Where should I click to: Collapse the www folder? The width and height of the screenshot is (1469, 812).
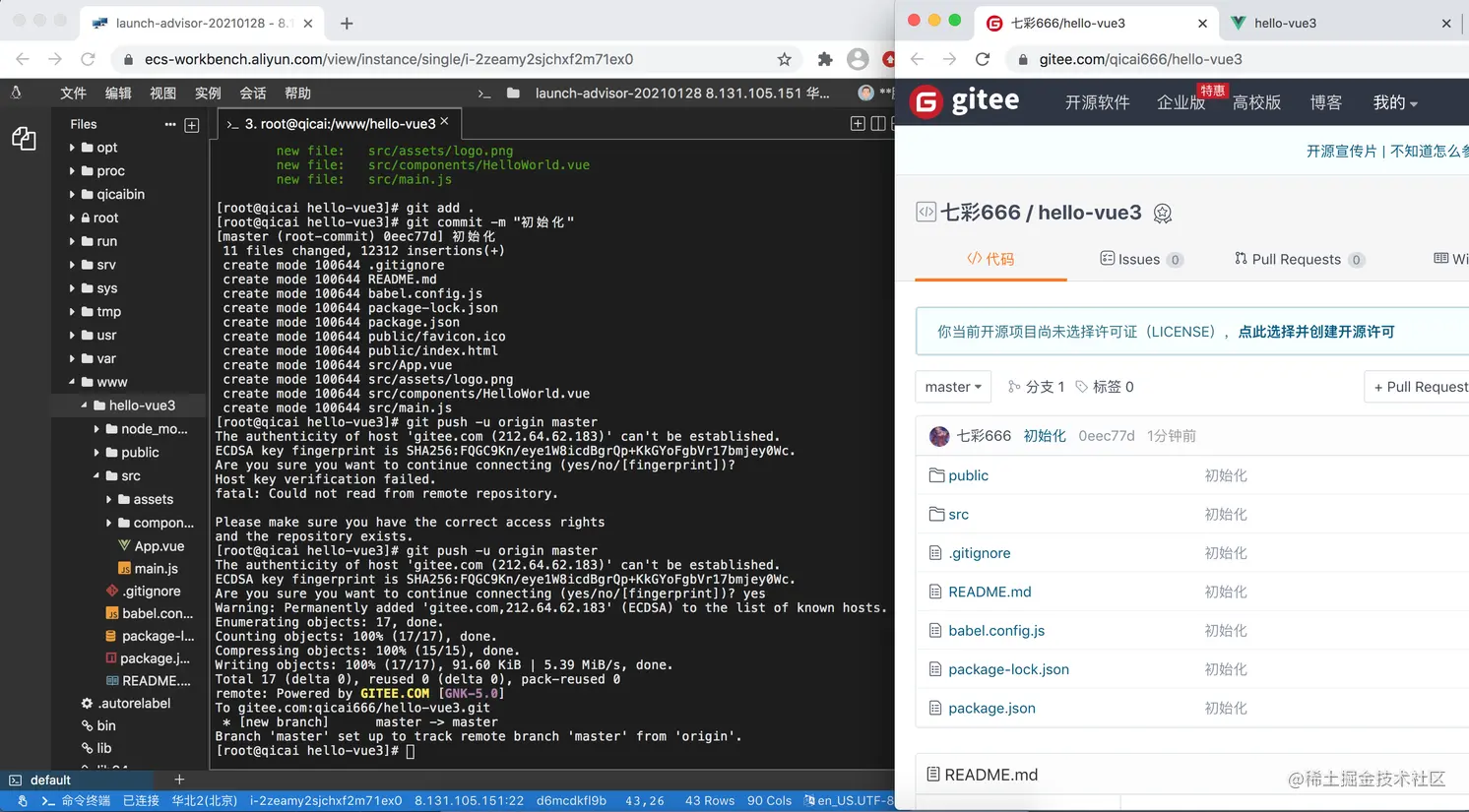coord(72,382)
